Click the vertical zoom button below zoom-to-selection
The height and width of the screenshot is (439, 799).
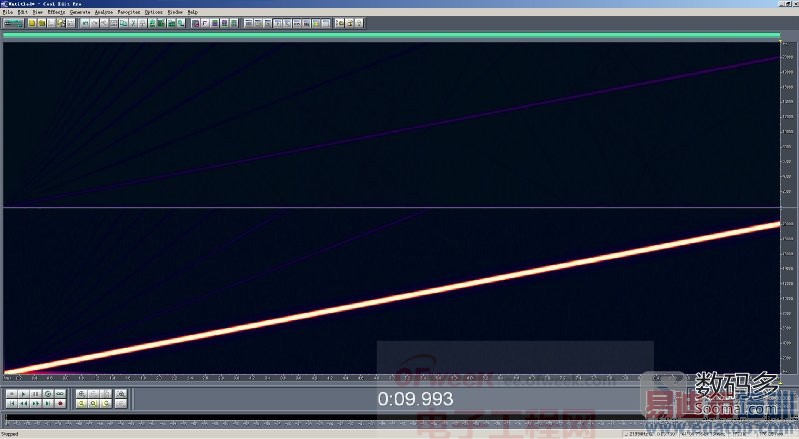(x=121, y=403)
